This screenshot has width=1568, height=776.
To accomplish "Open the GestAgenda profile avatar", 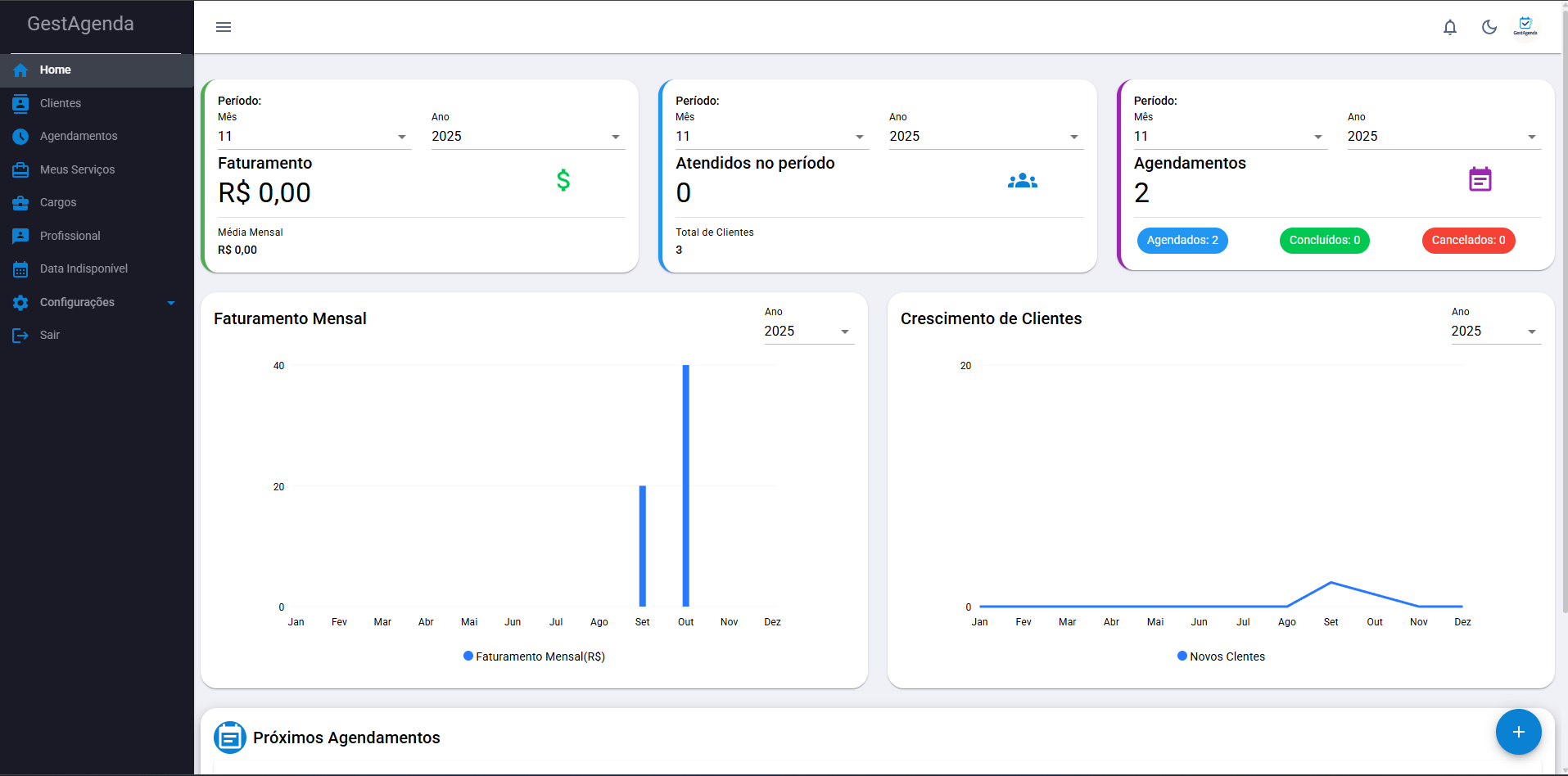I will [x=1525, y=26].
